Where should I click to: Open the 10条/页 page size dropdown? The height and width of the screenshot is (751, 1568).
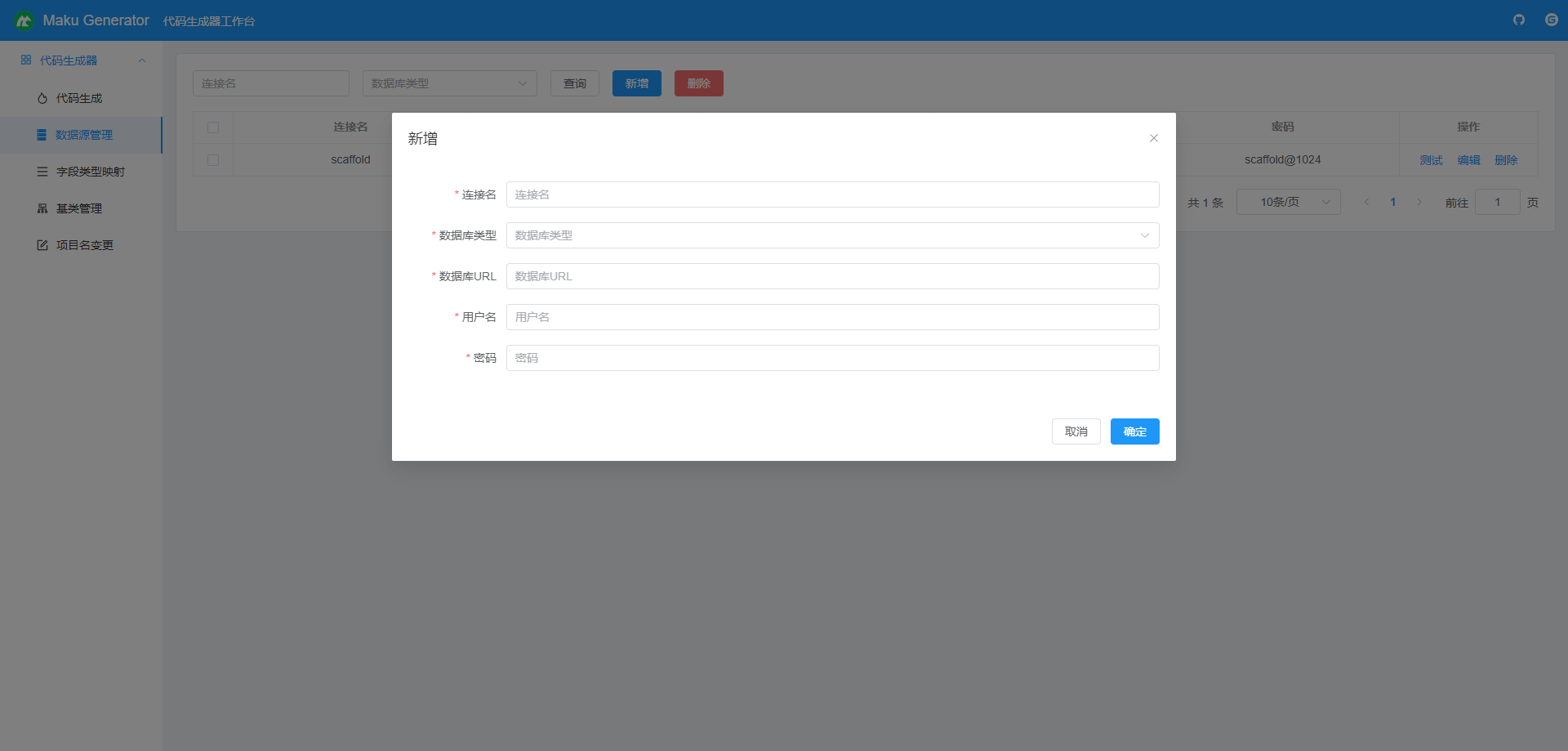click(1289, 202)
